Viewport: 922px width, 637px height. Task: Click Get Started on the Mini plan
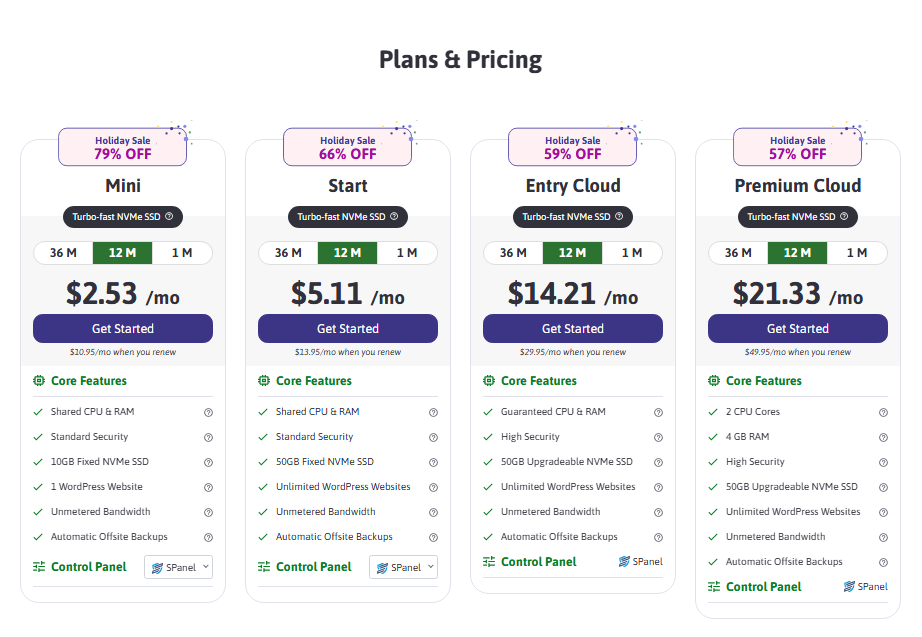click(x=122, y=328)
